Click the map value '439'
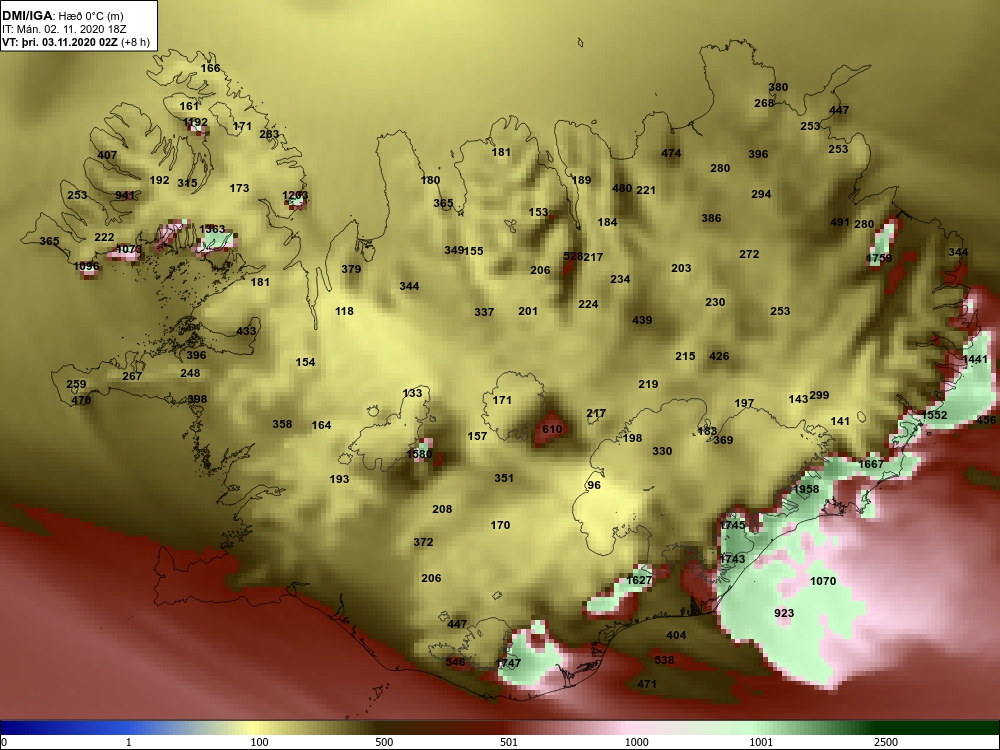 tap(642, 320)
